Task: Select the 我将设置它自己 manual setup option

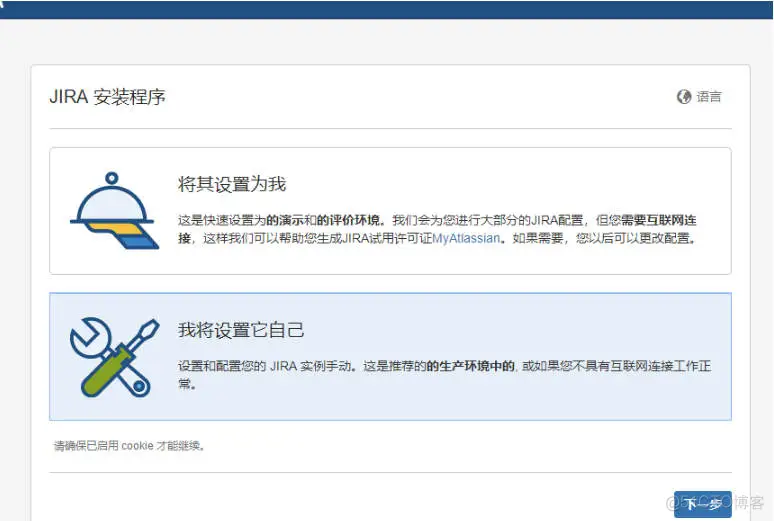Action: tap(390, 357)
